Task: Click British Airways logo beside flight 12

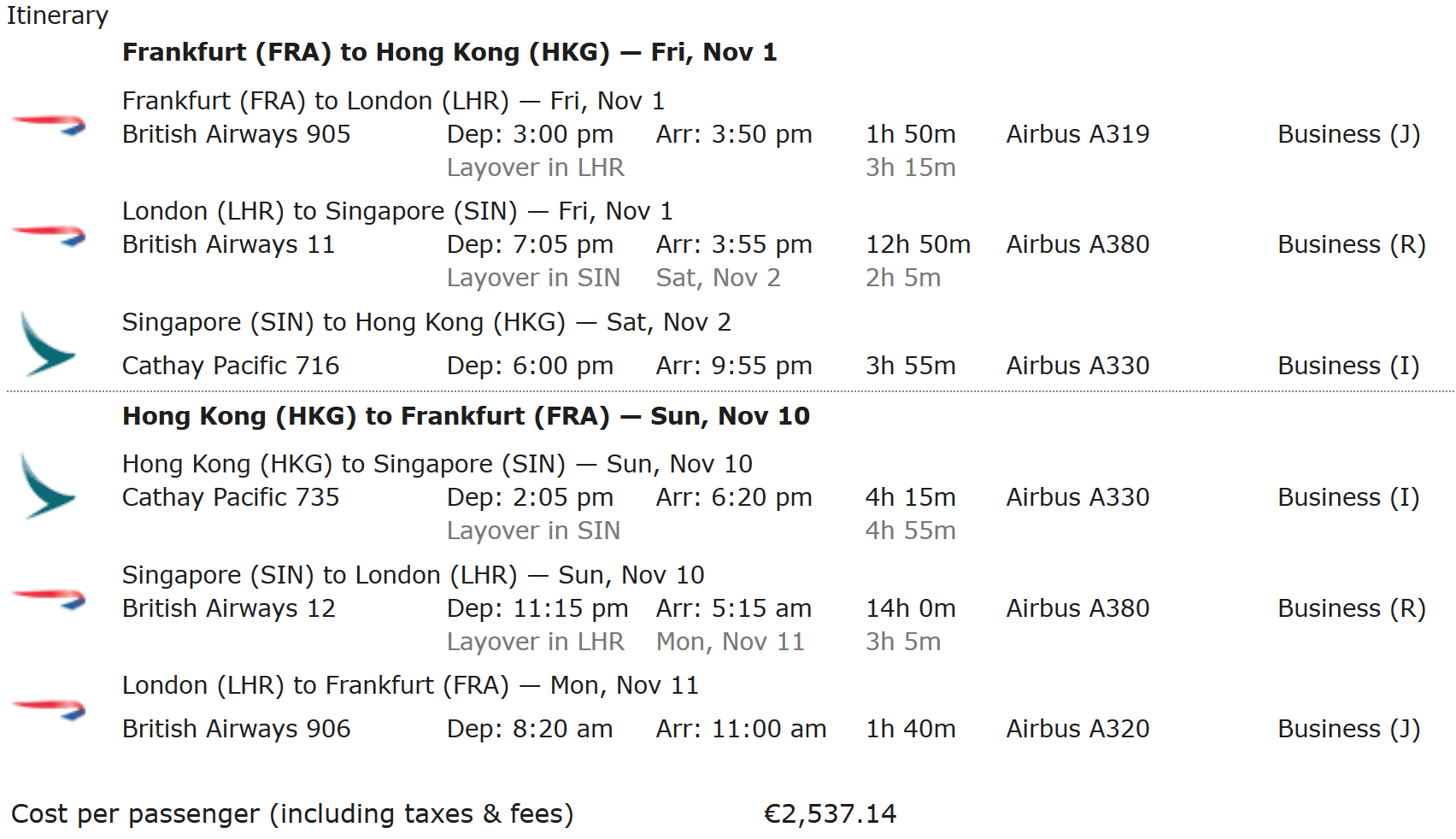Action: [x=49, y=598]
